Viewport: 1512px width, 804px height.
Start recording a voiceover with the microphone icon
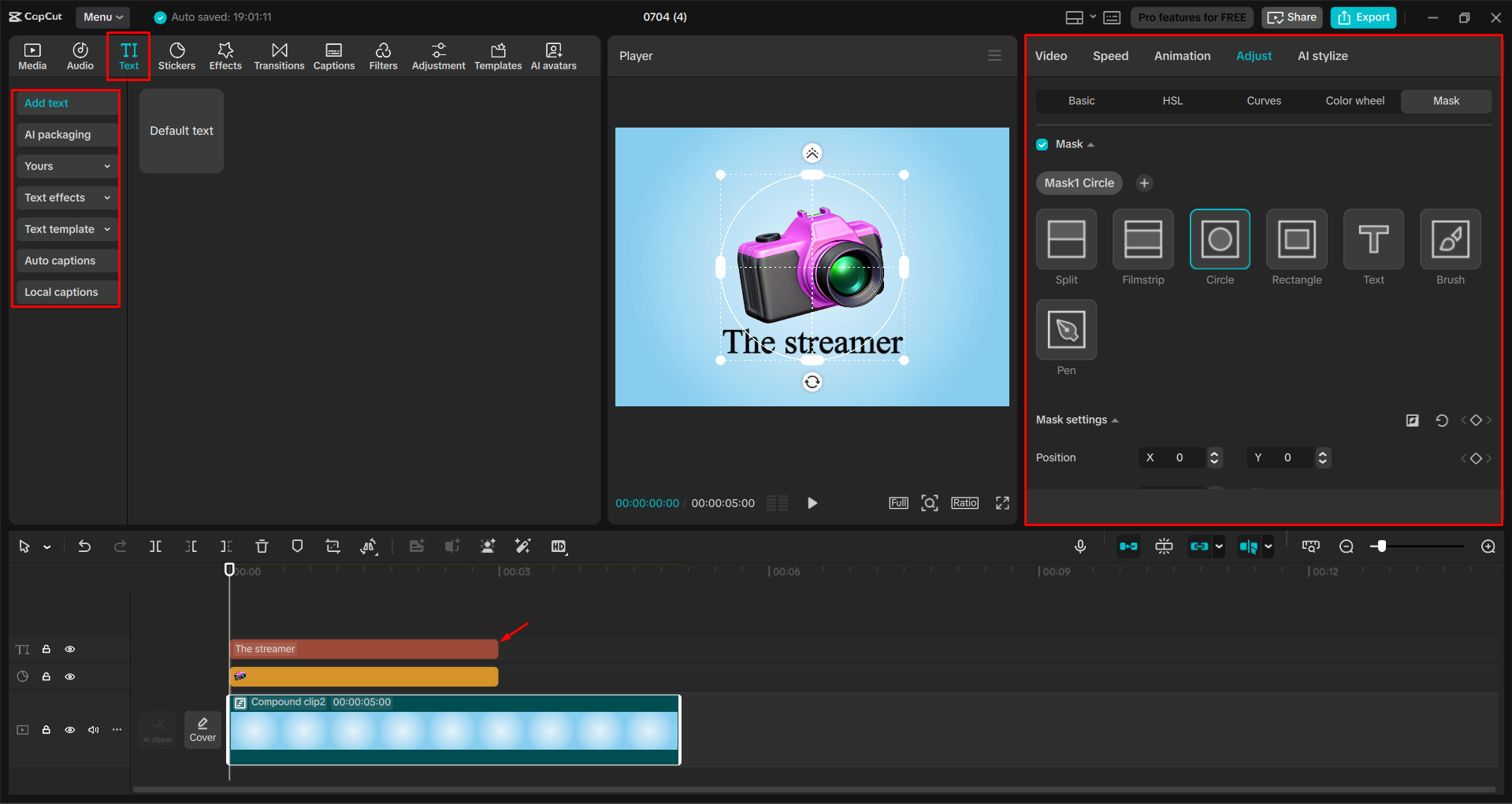pos(1079,546)
